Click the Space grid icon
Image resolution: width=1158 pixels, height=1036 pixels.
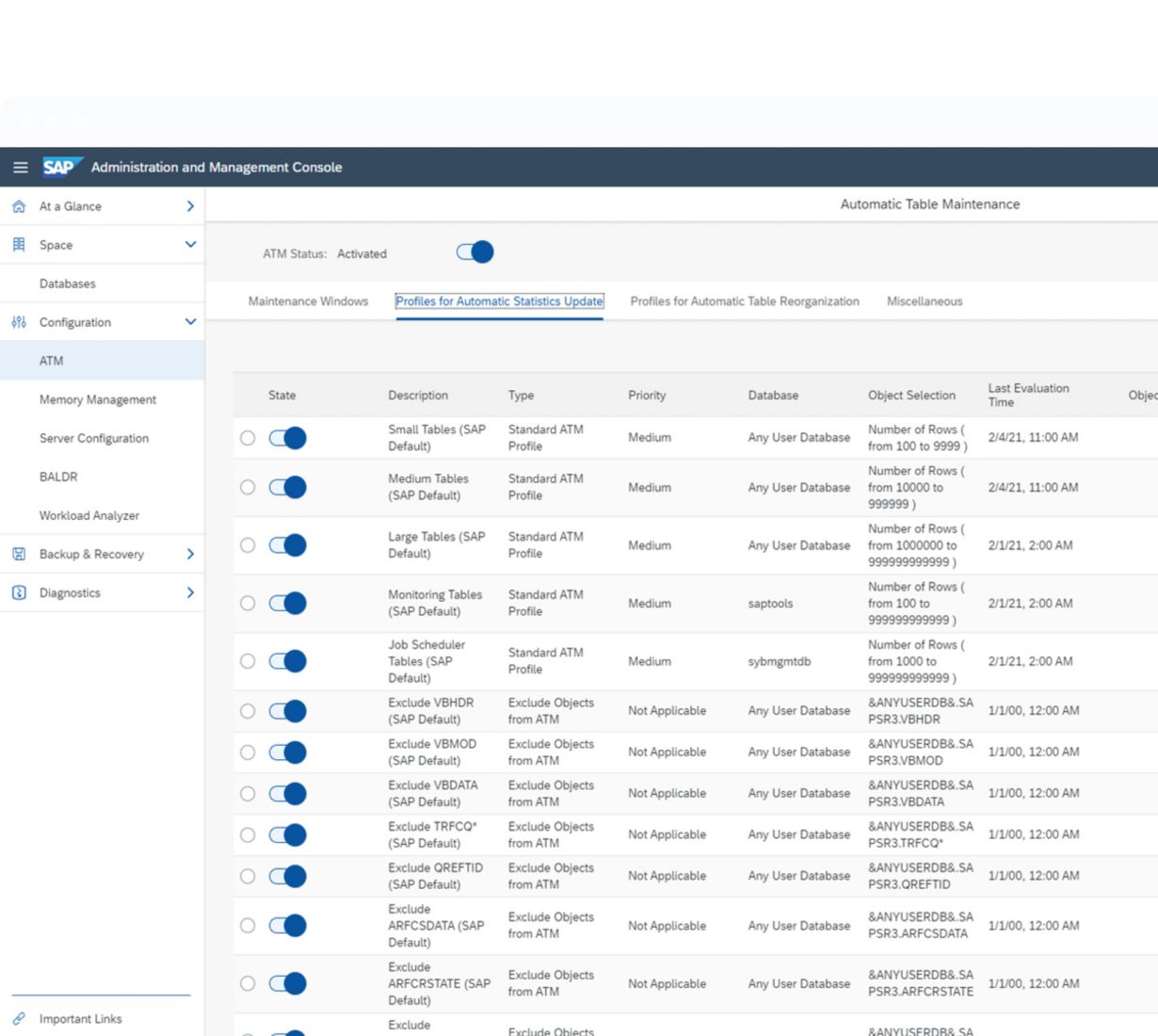click(19, 245)
